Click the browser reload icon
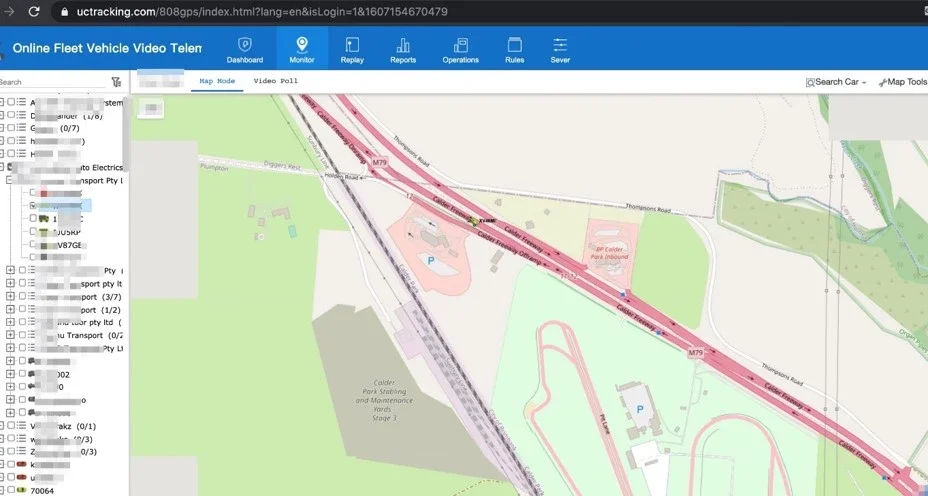This screenshot has width=928, height=496. coord(34,11)
